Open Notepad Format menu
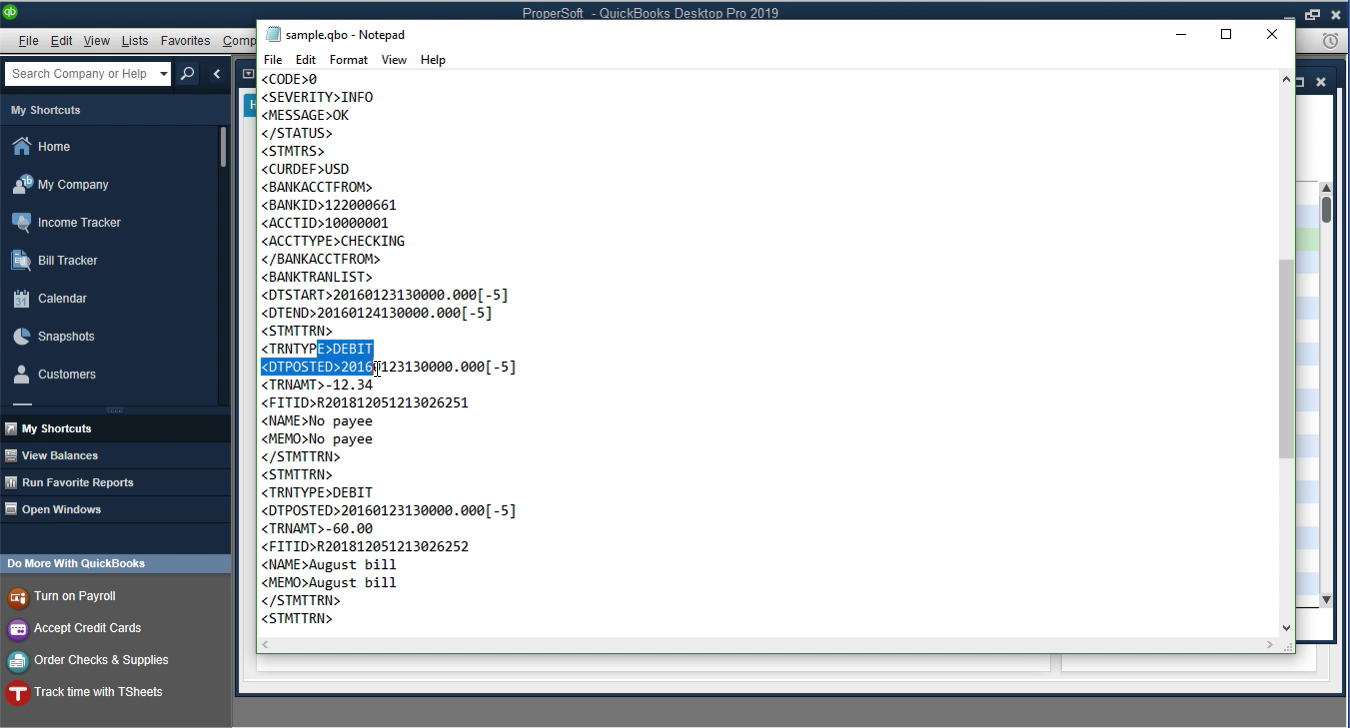This screenshot has width=1350, height=728. 348,60
